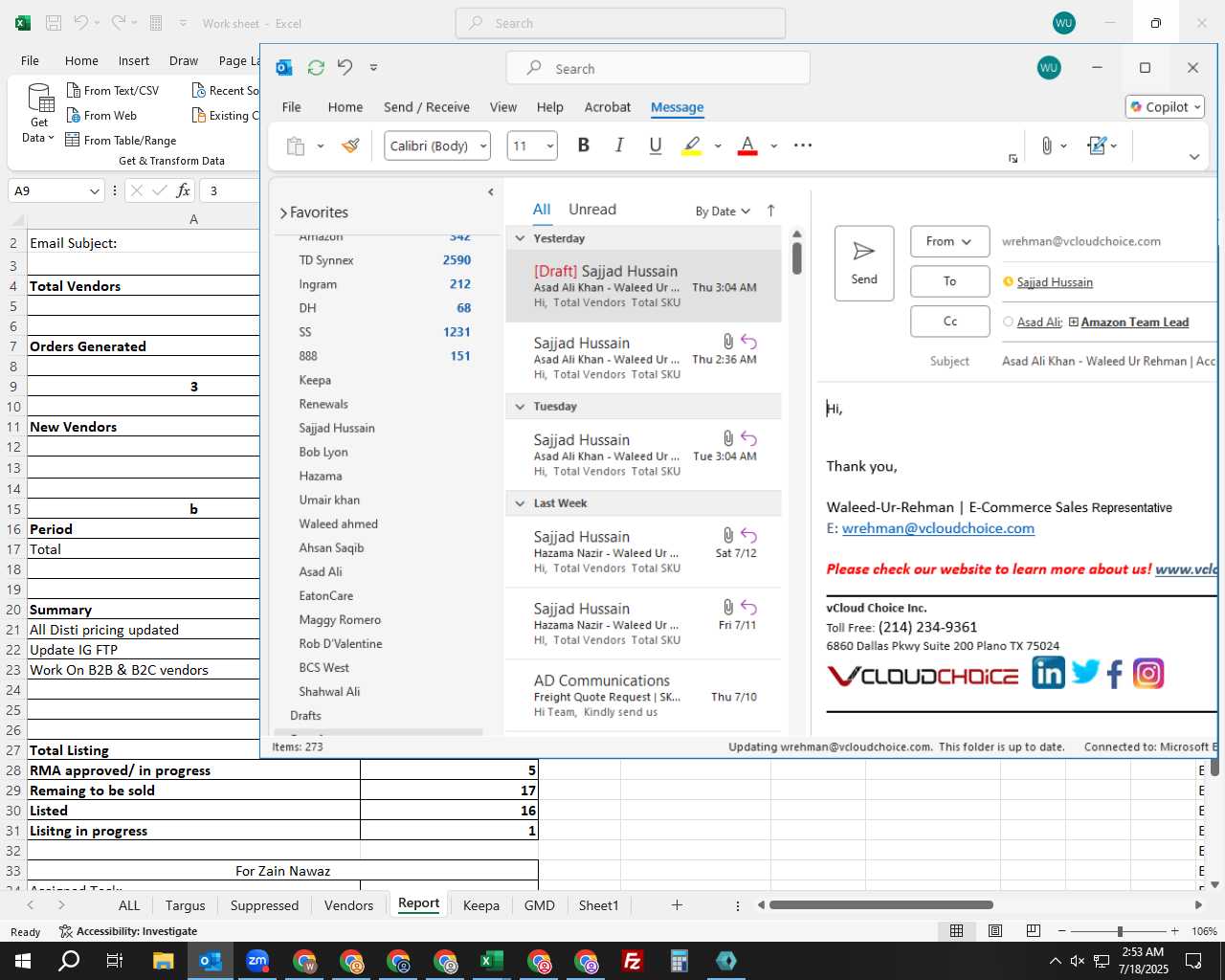1225x980 pixels.
Task: Open the From account dropdown
Action: [949, 241]
